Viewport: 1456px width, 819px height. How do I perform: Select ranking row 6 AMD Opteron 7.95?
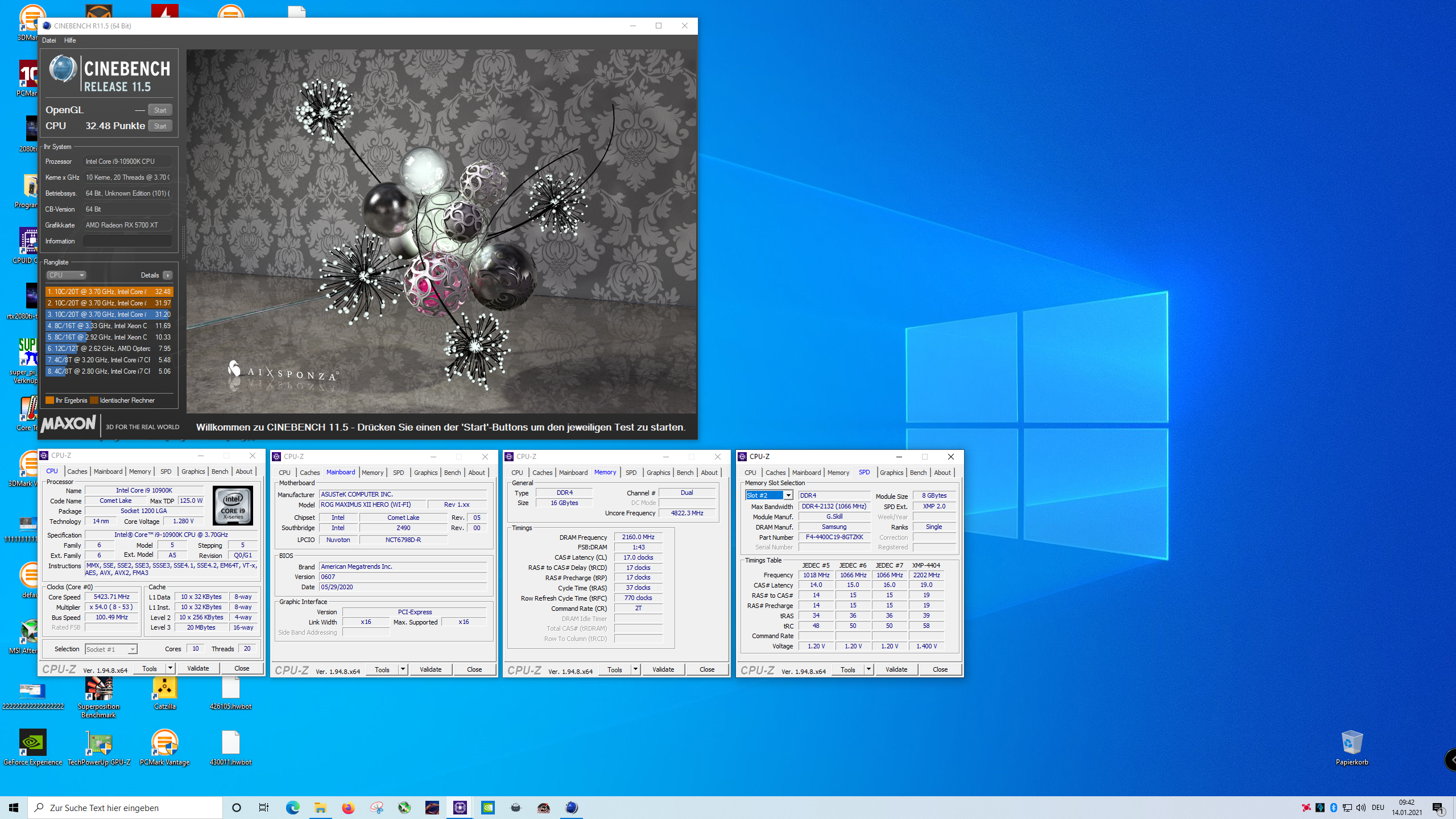click(109, 349)
